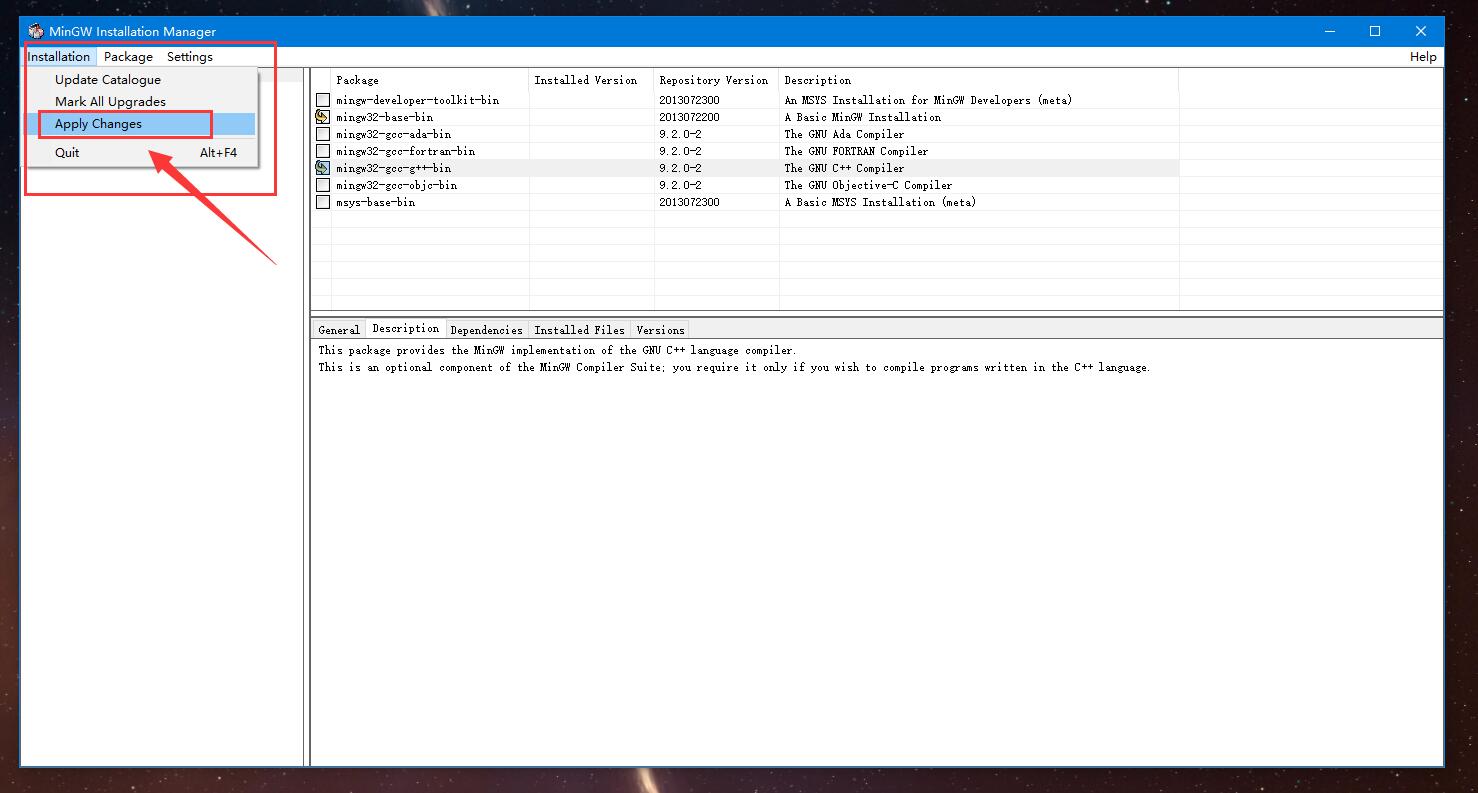Open the Settings menu
The image size is (1478, 793).
click(190, 57)
